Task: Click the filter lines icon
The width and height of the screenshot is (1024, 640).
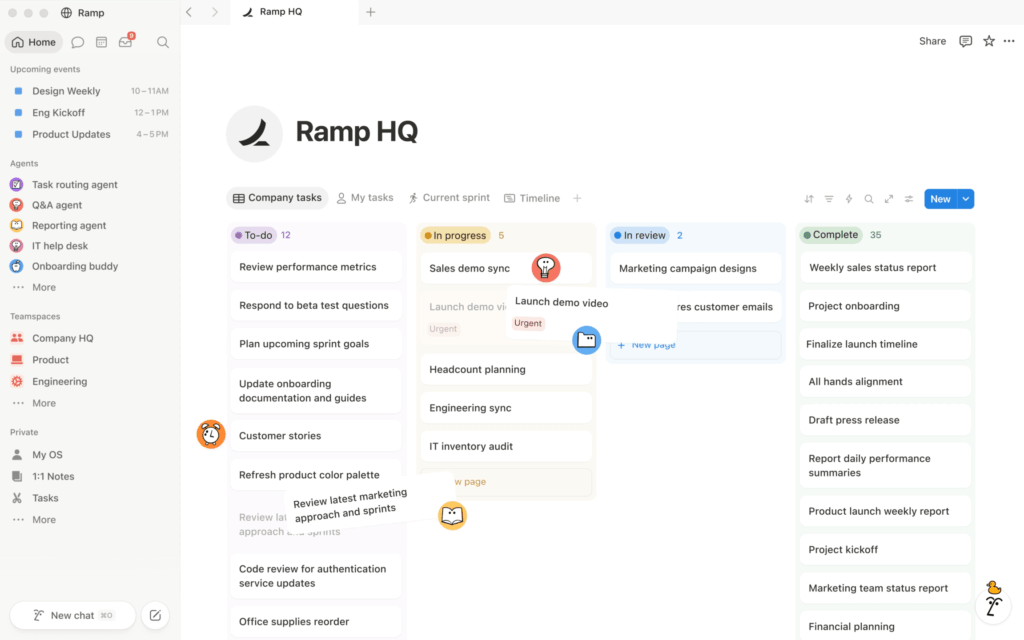Action: pyautogui.click(x=829, y=199)
